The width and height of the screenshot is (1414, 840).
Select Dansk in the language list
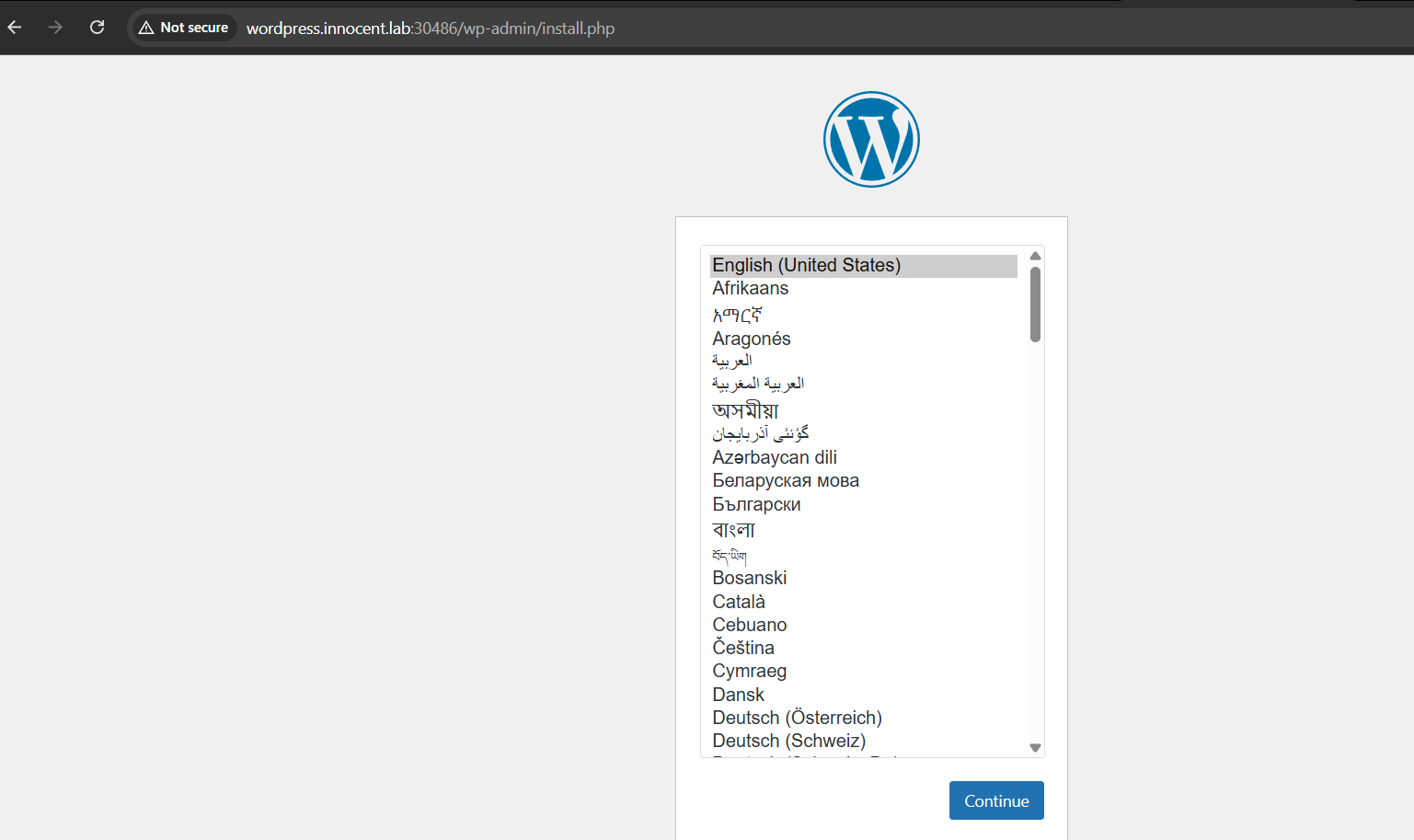pos(864,695)
